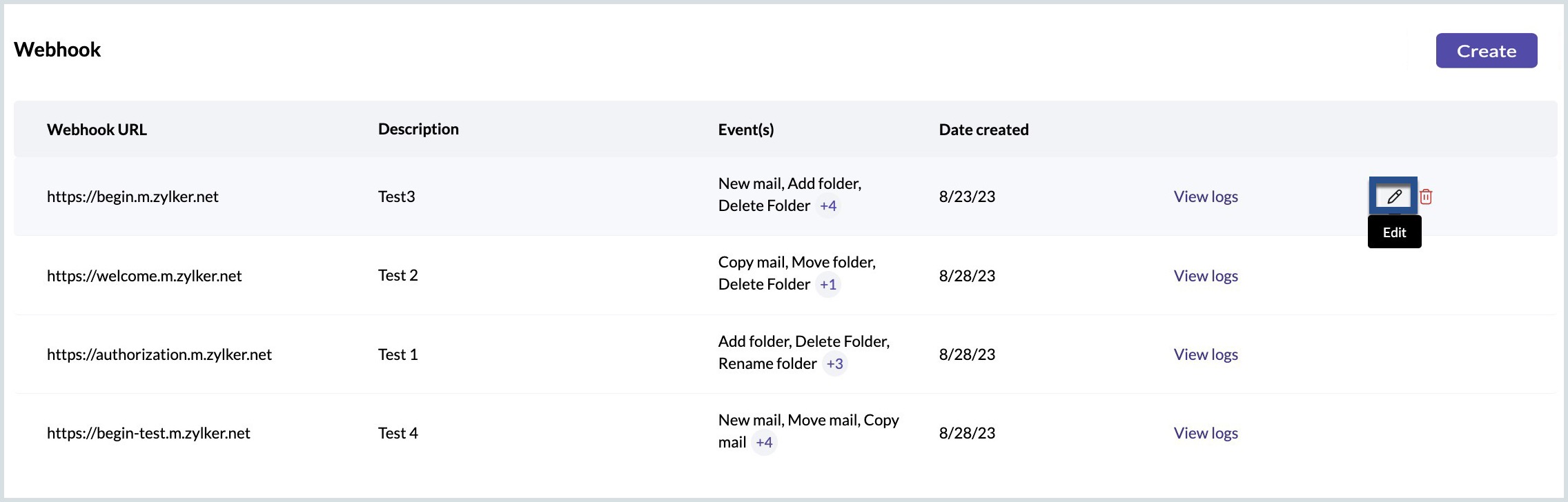1568x502 pixels.
Task: Expand the +4 events badge in Test 4 row
Action: 764,442
